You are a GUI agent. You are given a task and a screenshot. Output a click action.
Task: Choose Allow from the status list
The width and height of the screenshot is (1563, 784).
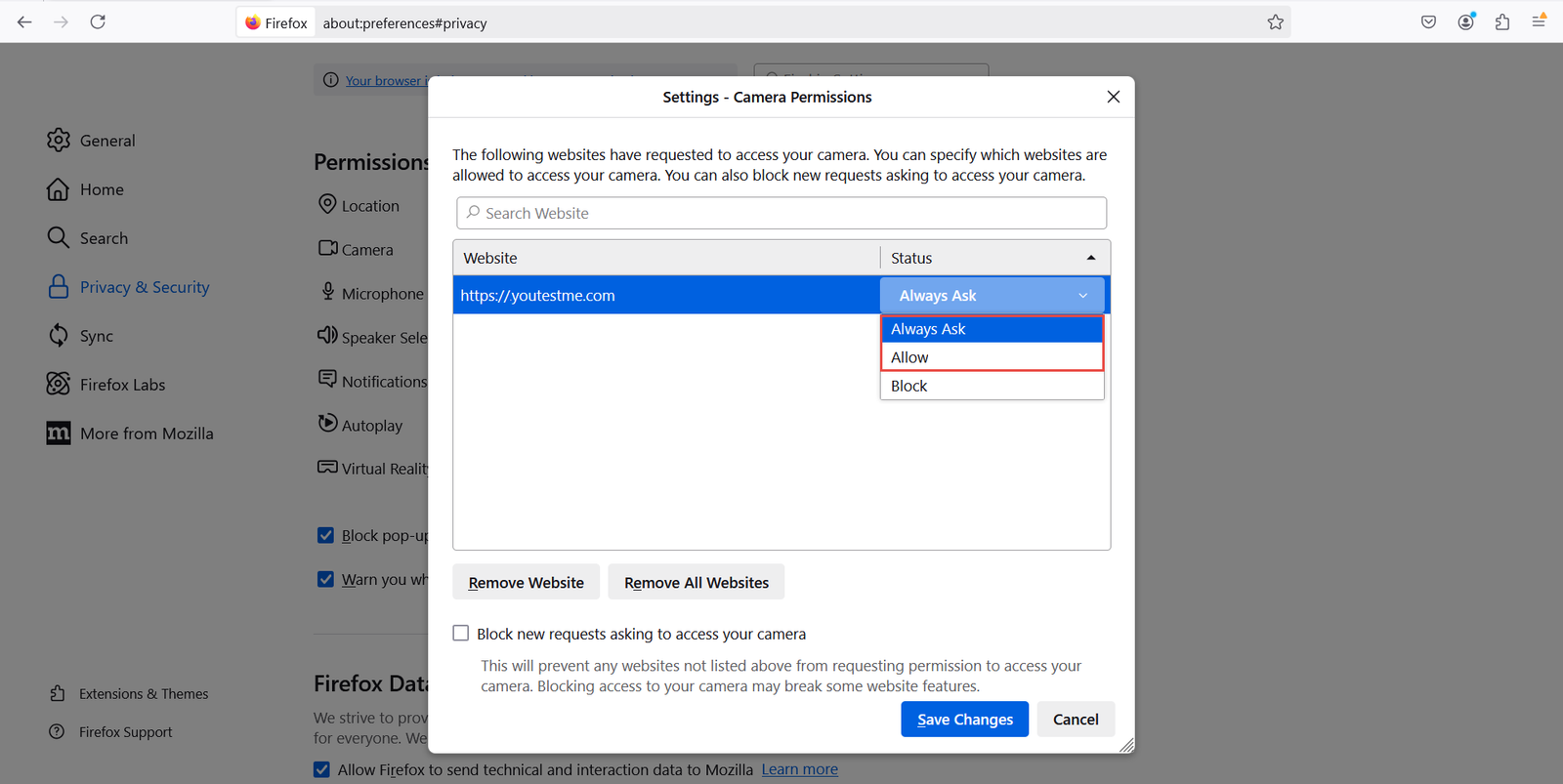tap(992, 357)
